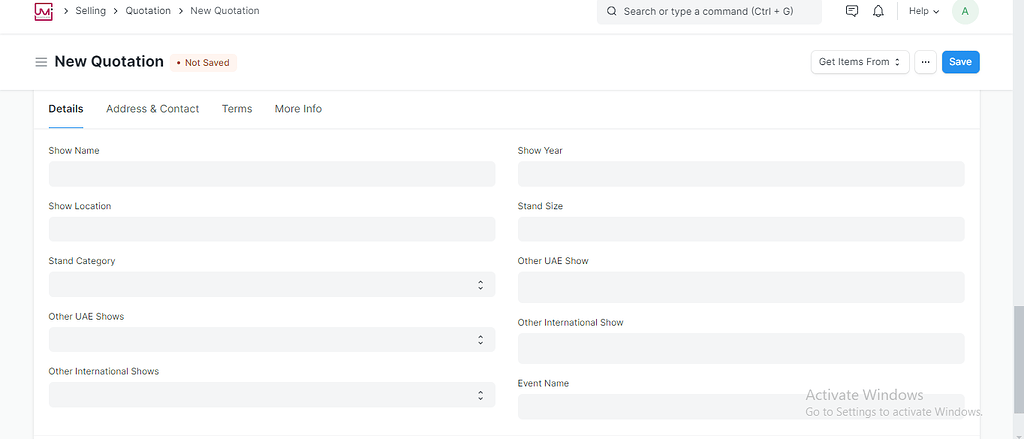Viewport: 1024px width, 439px height.
Task: Click the Save button
Action: (x=960, y=62)
